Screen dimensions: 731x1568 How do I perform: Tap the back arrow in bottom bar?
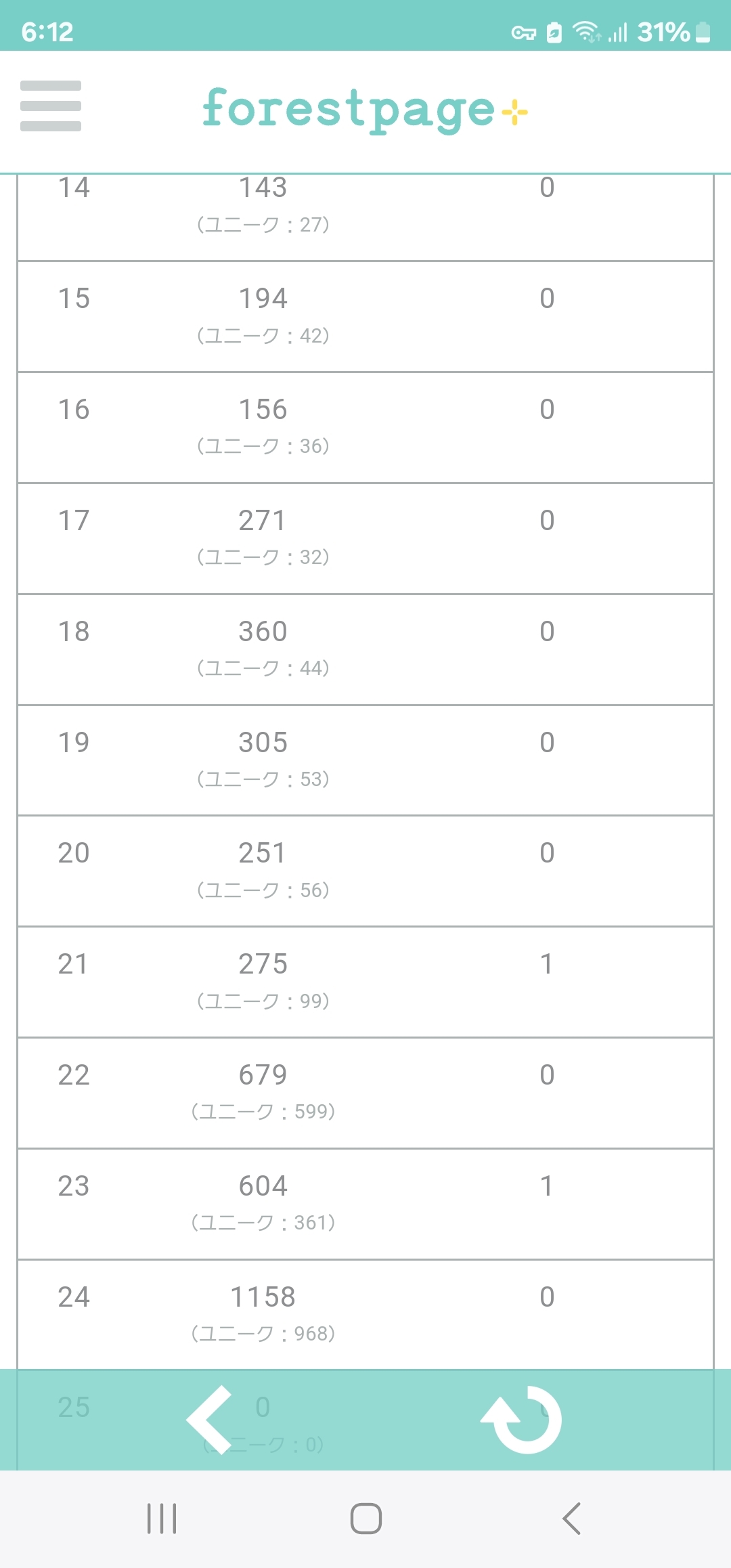point(210,1419)
